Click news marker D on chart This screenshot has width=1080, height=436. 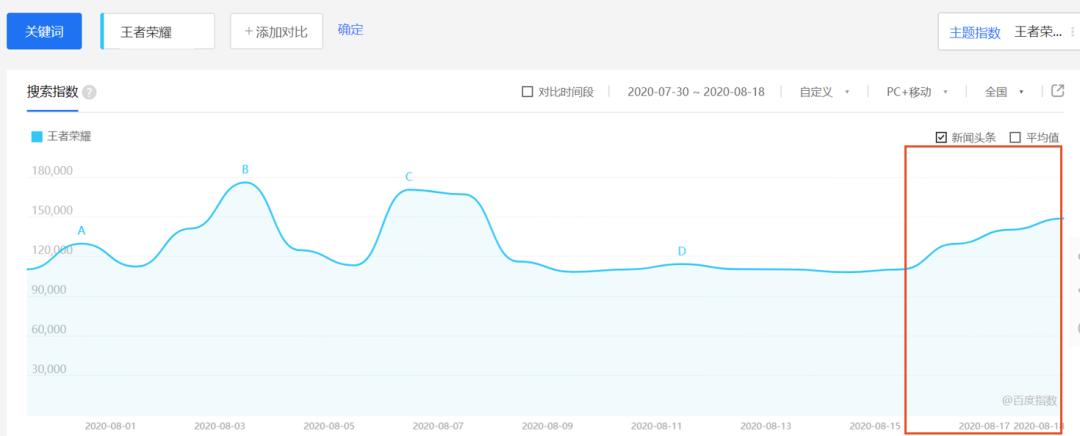tap(682, 251)
